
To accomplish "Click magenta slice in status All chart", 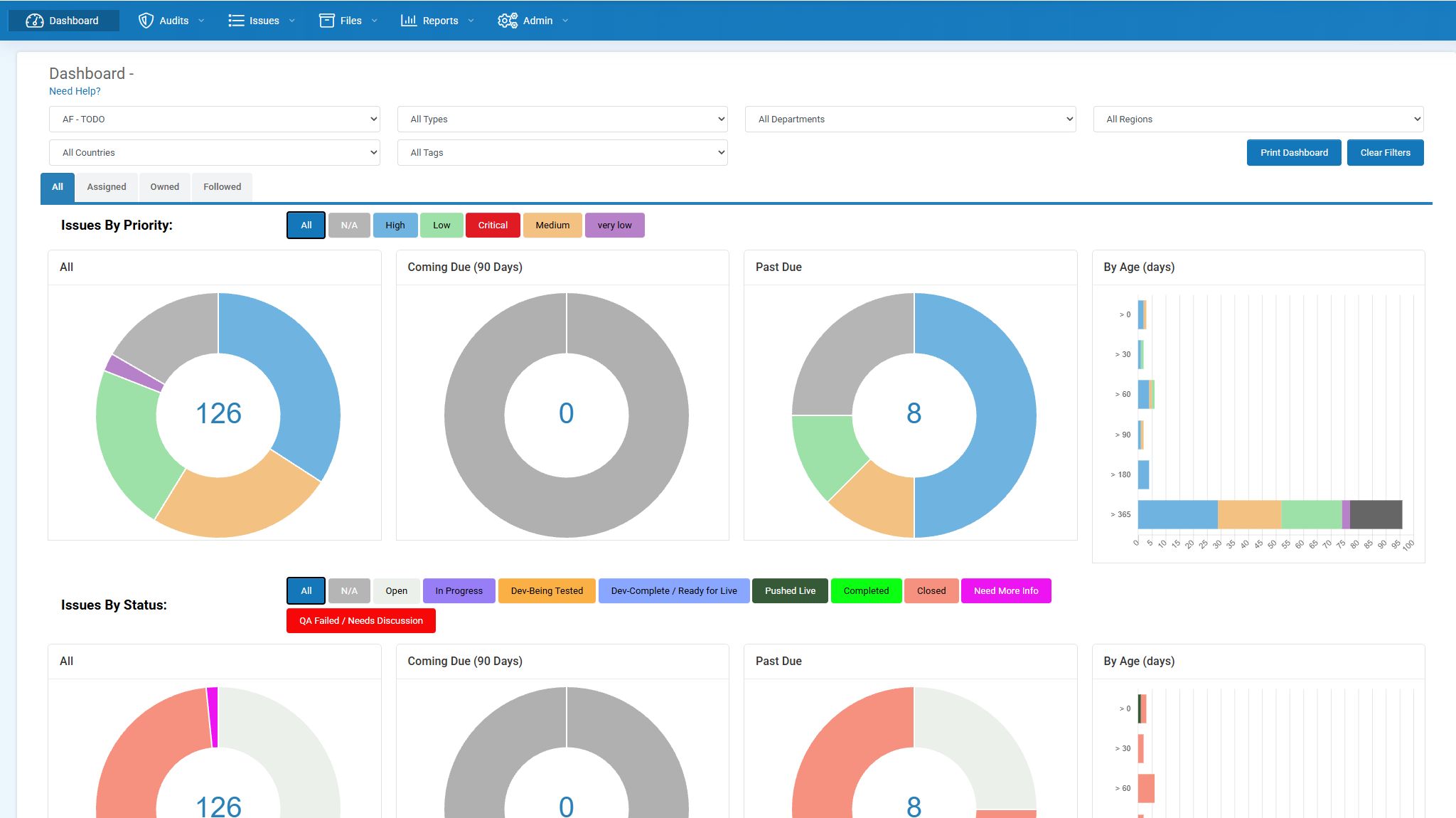I will pos(213,717).
